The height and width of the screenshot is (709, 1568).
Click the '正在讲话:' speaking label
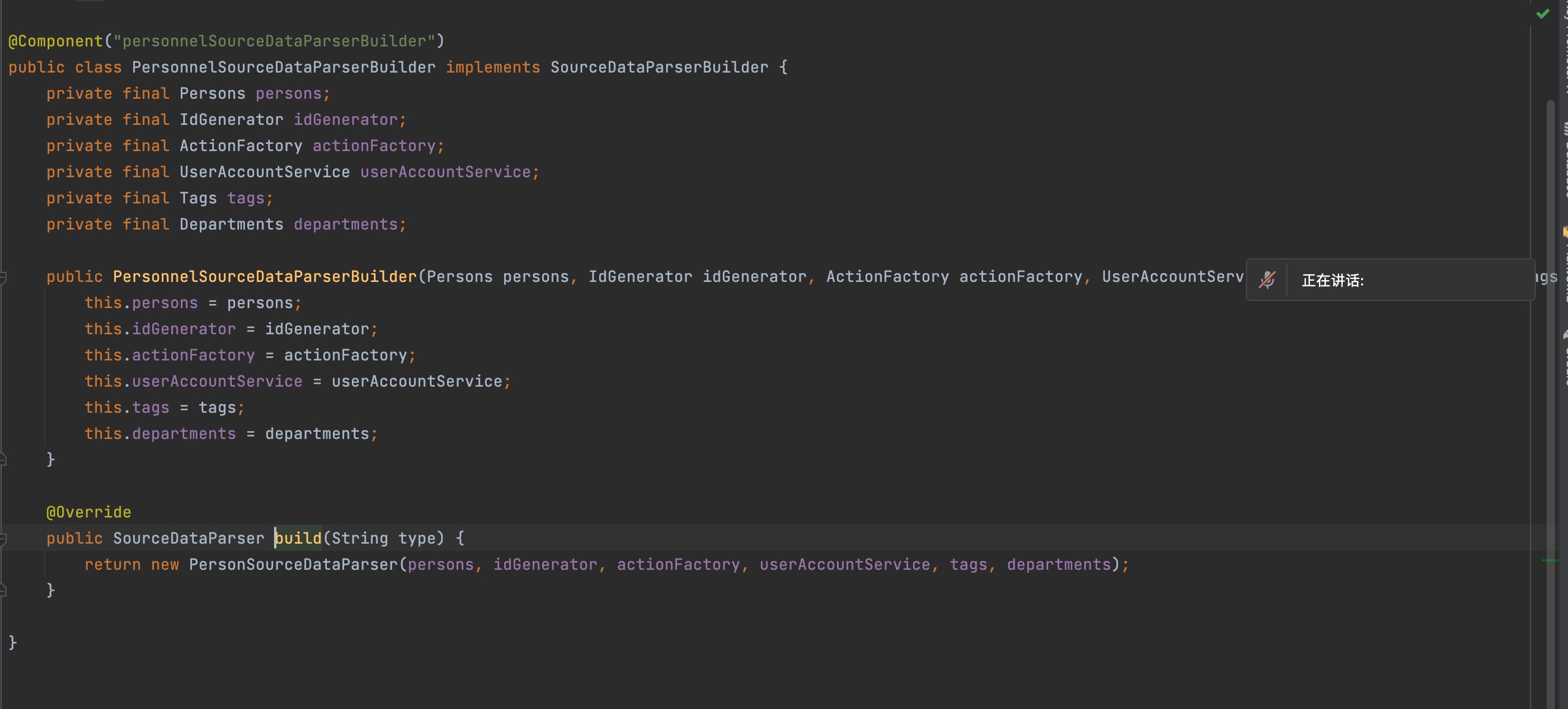[x=1333, y=280]
